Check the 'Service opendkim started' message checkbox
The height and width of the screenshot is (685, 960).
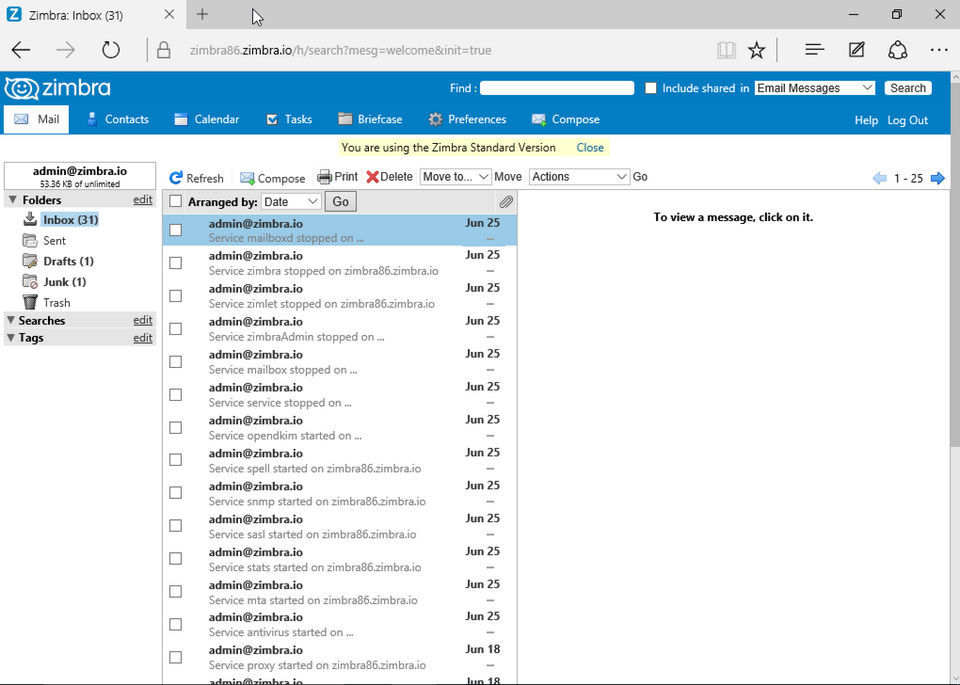pyautogui.click(x=176, y=427)
